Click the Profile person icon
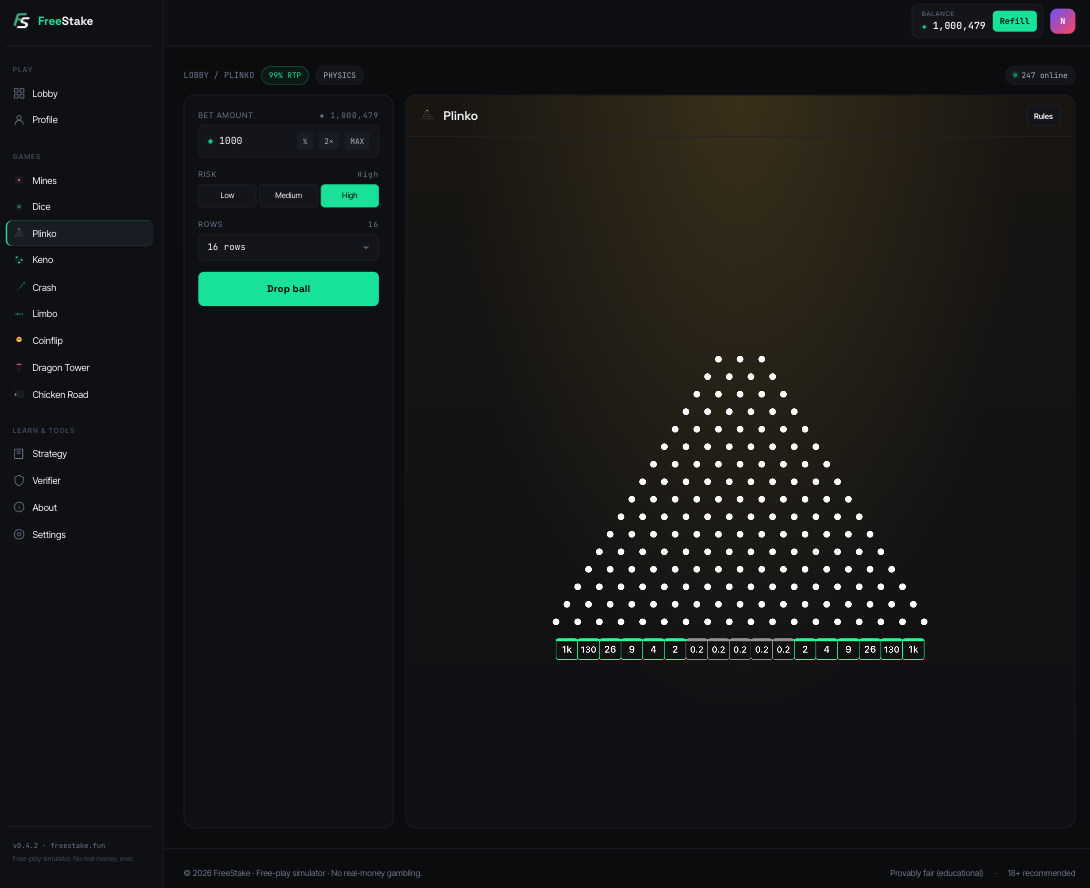The image size is (1090, 888). click(19, 120)
